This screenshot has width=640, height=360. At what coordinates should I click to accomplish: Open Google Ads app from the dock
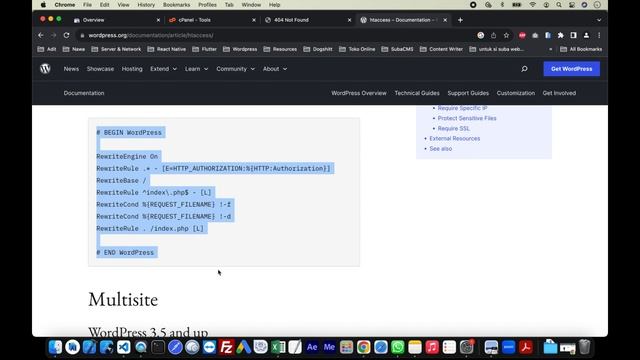pos(244,347)
